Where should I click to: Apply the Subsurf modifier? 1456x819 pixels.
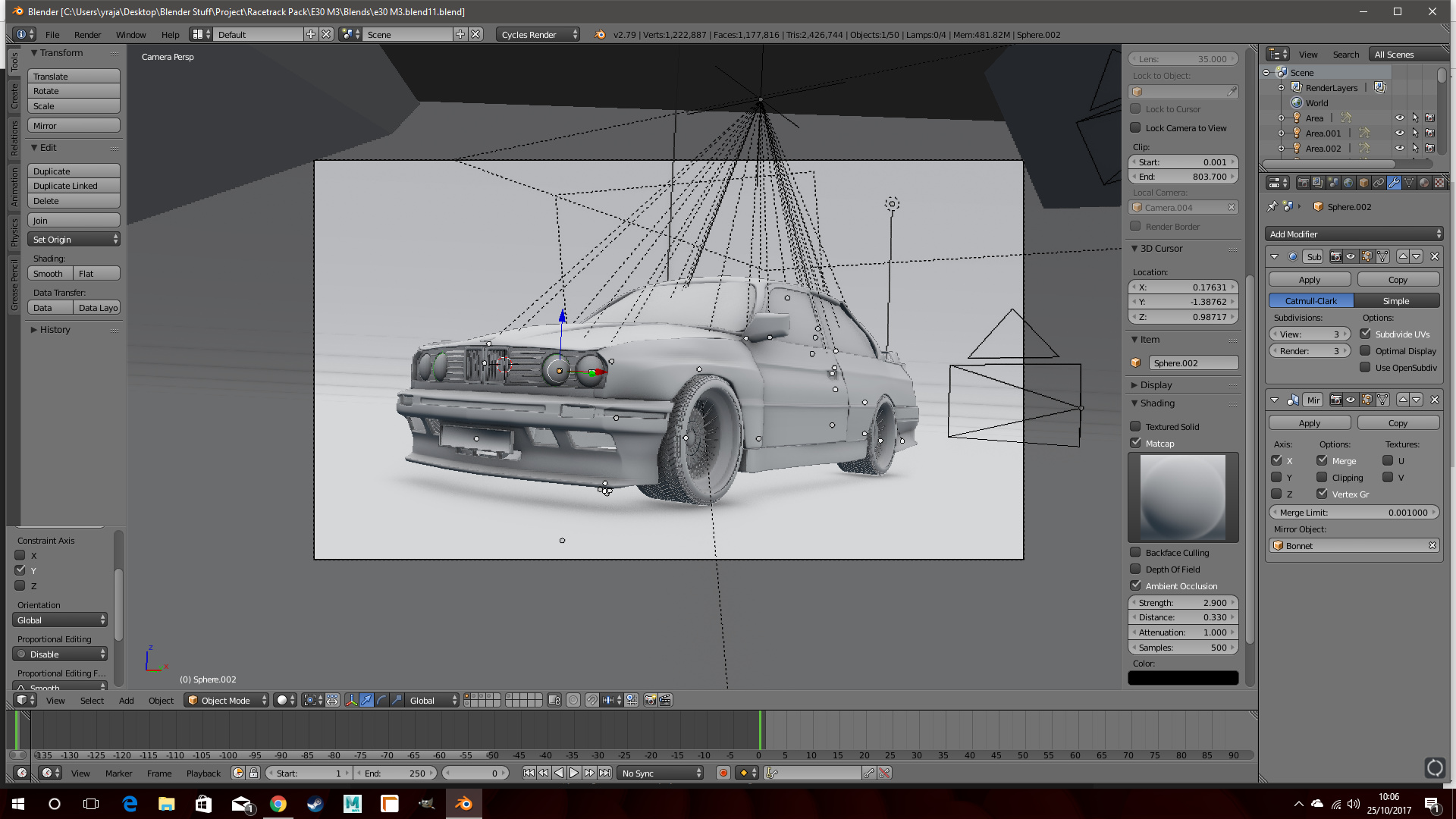1310,280
